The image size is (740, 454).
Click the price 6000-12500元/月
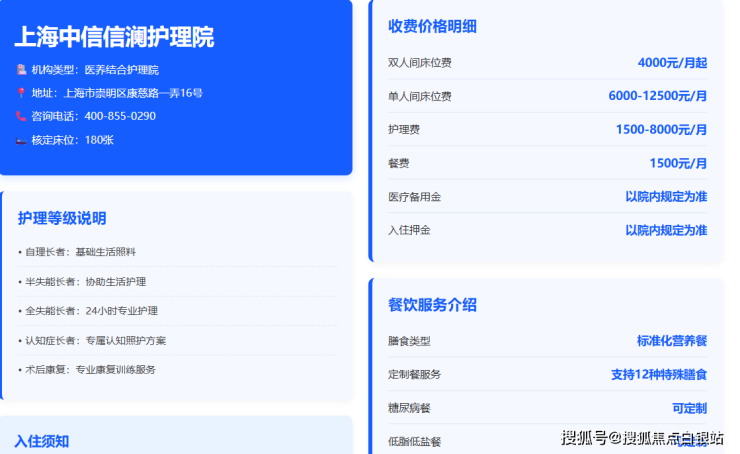pyautogui.click(x=657, y=96)
